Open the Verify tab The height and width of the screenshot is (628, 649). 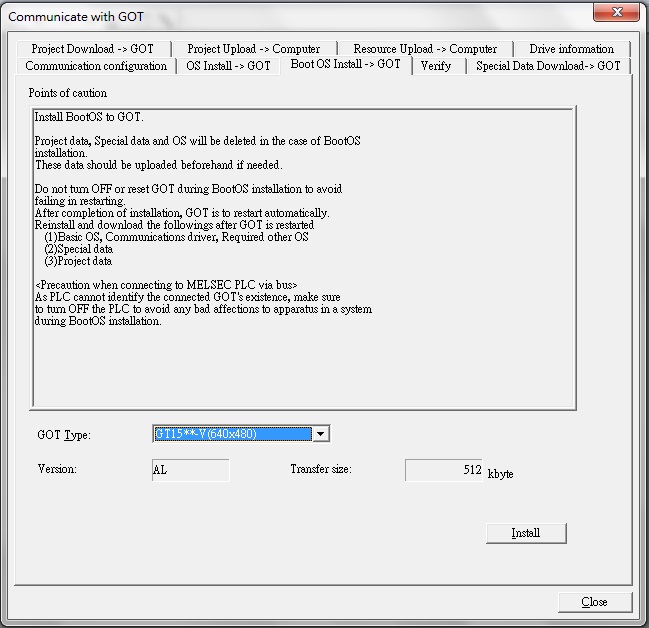435,66
